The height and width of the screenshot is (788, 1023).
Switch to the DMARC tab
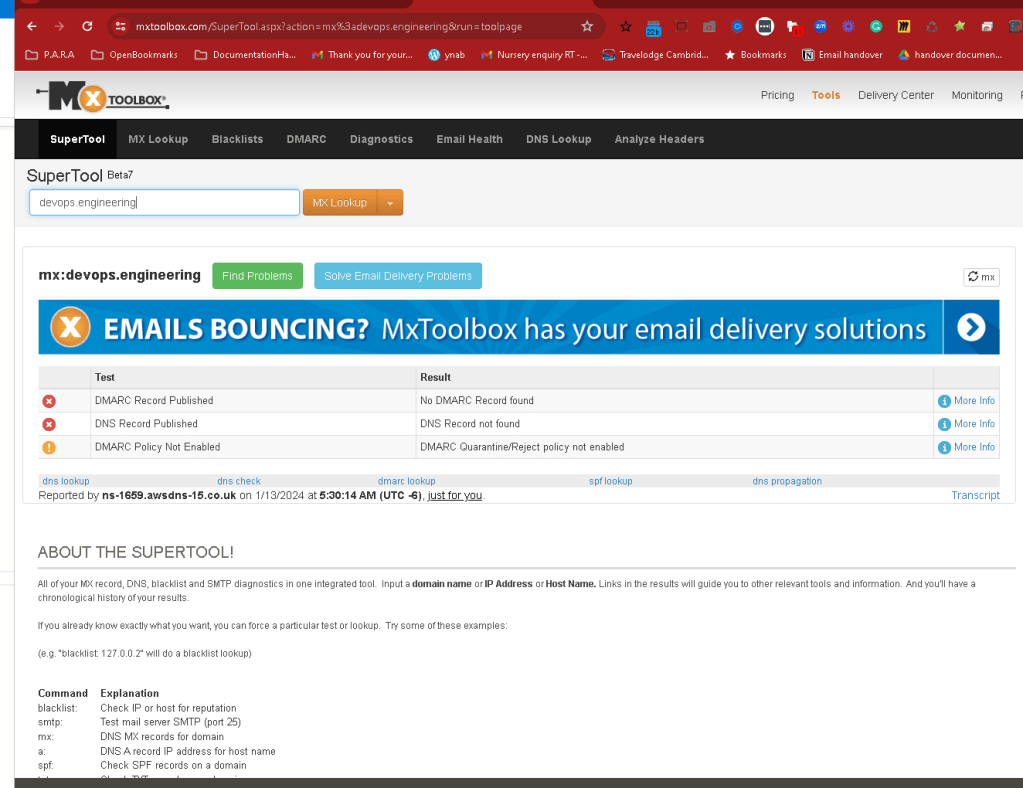(306, 139)
